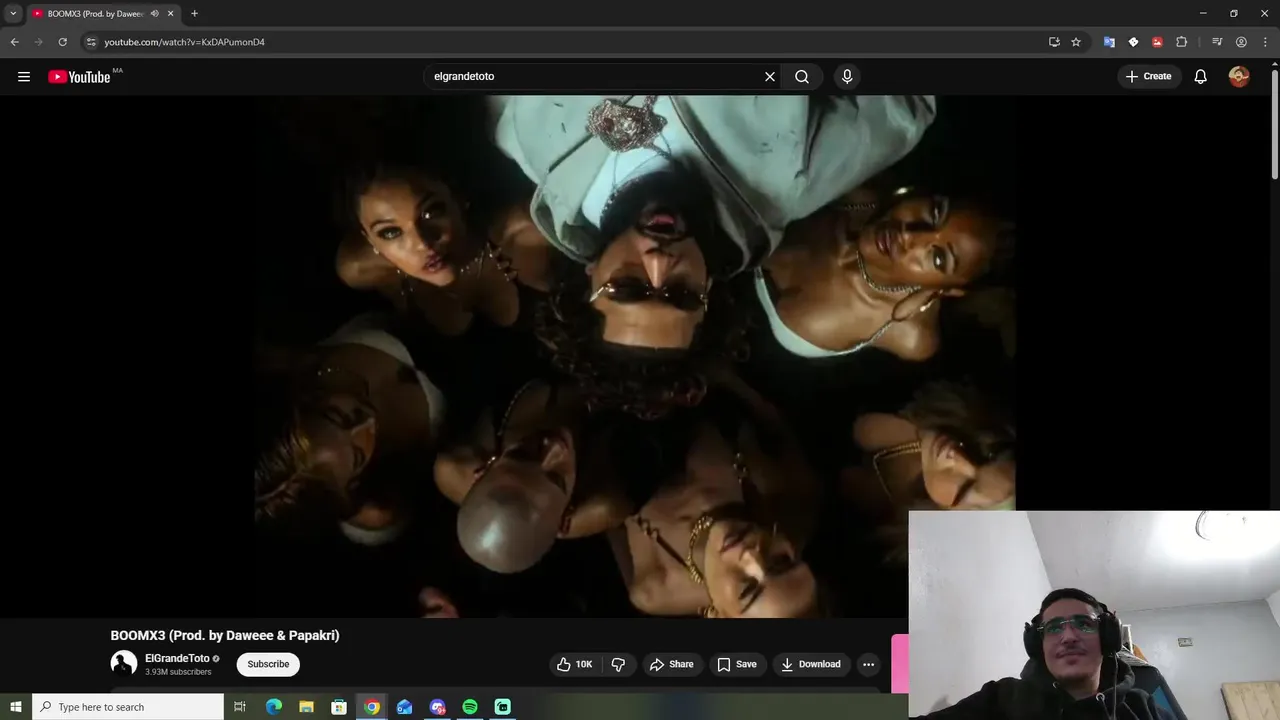The image size is (1280, 720).
Task: Start voice search with the microphone
Action: click(847, 76)
